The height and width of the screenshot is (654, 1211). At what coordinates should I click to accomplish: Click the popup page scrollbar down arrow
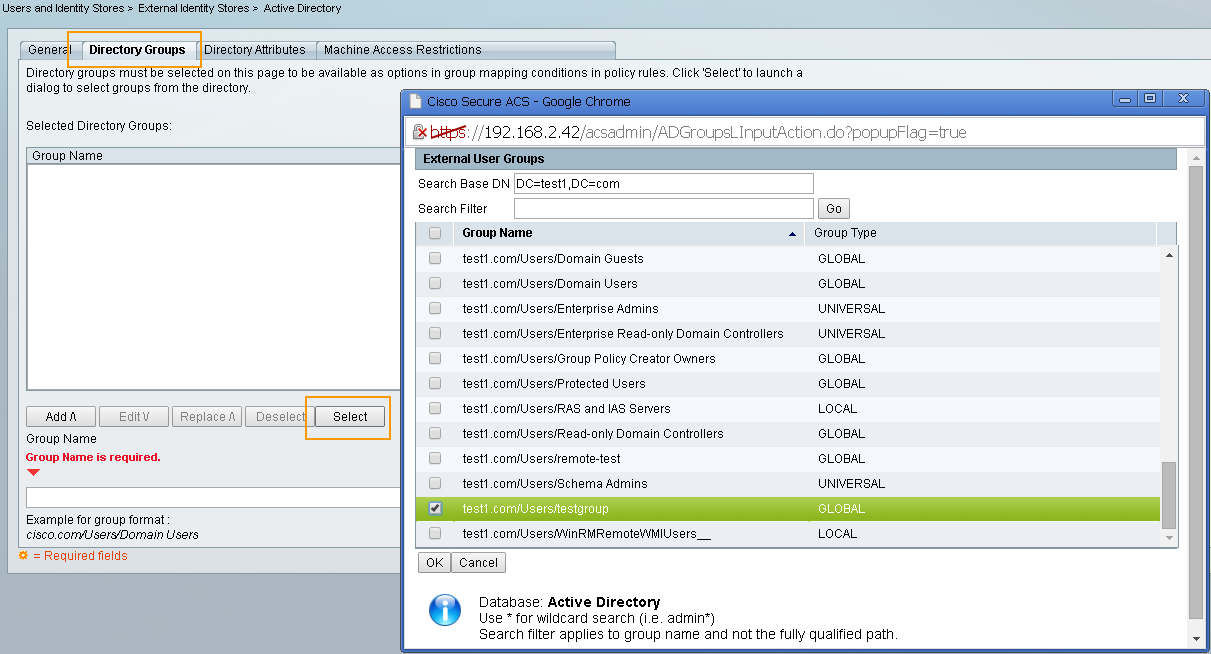point(1195,639)
